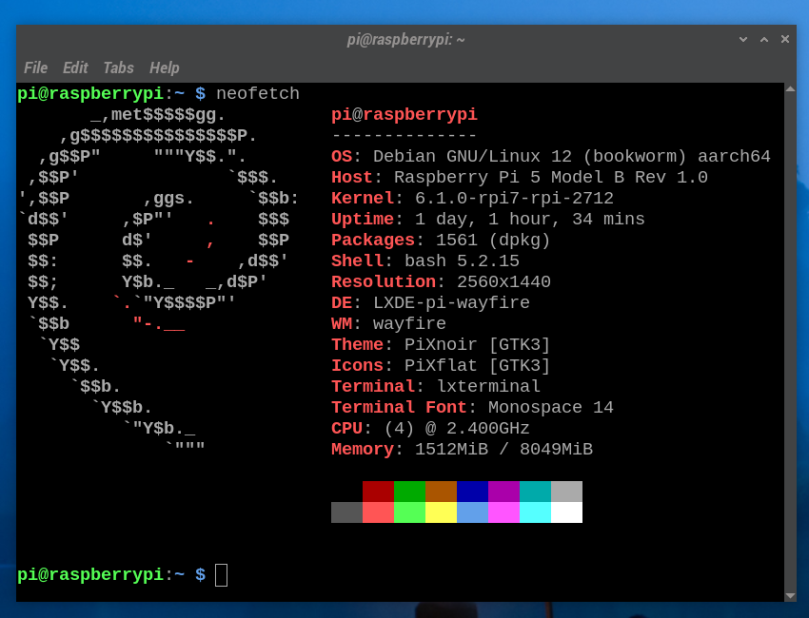Viewport: 809px width, 618px height.
Task: Open the Help menu
Action: pos(165,68)
